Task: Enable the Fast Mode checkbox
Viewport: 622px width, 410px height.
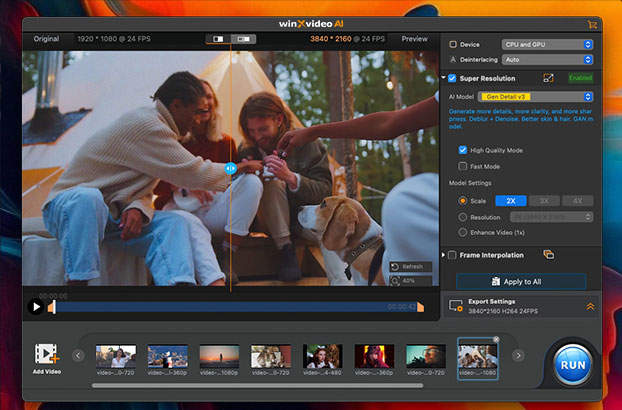Action: pos(462,166)
